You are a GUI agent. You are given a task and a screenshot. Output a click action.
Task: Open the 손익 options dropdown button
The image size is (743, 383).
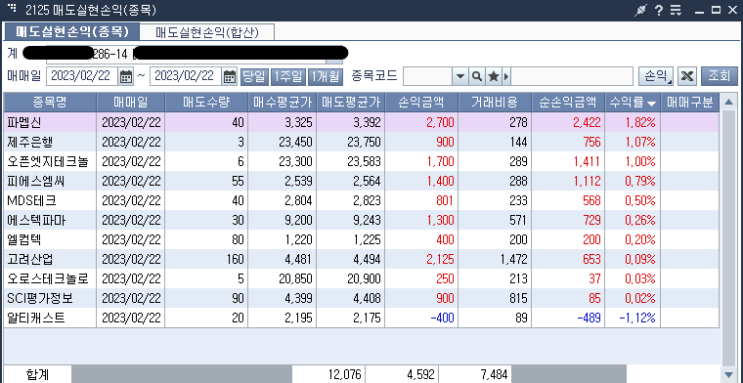pyautogui.click(x=656, y=76)
